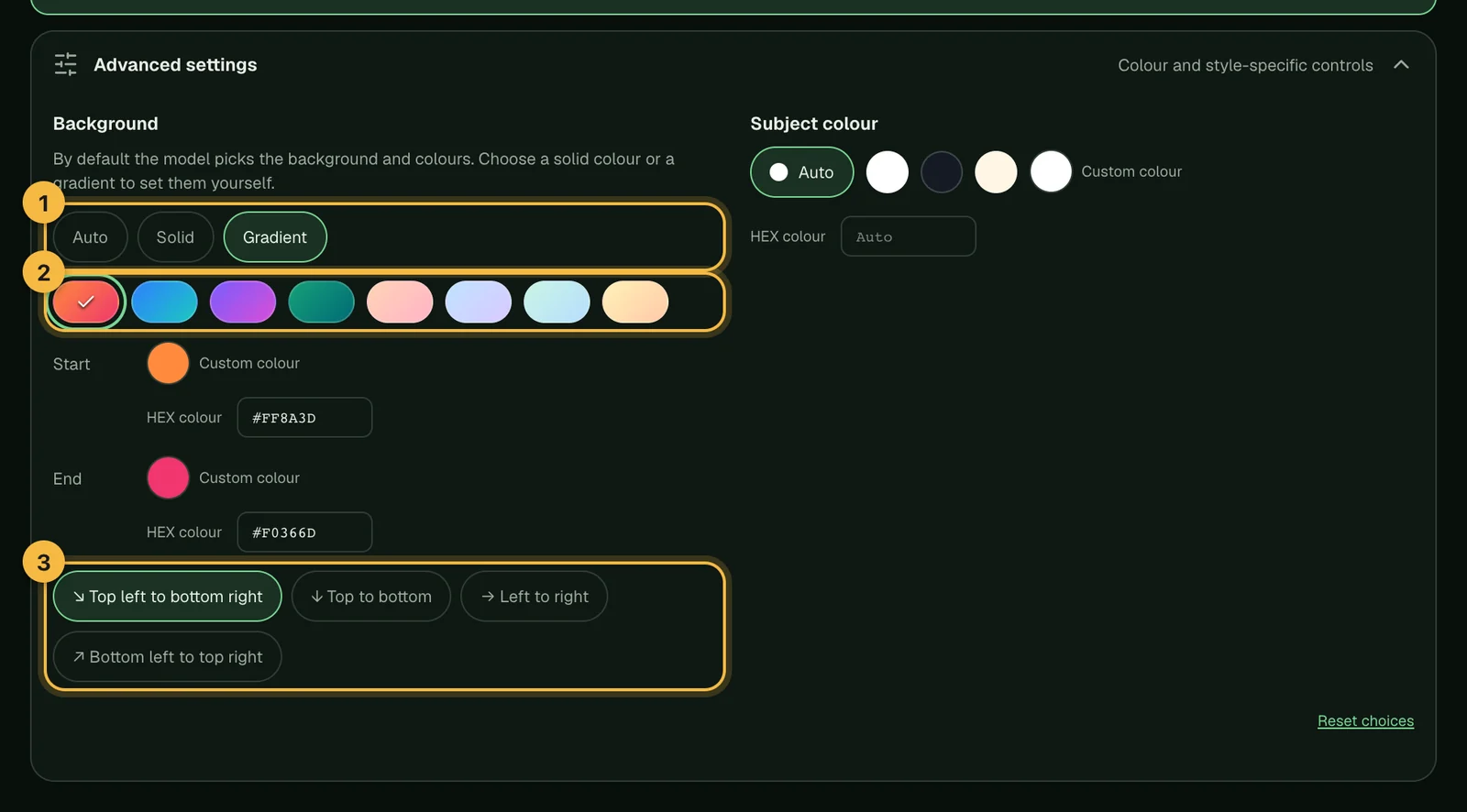1467x812 pixels.
Task: Select Auto subject colour
Action: click(x=802, y=172)
